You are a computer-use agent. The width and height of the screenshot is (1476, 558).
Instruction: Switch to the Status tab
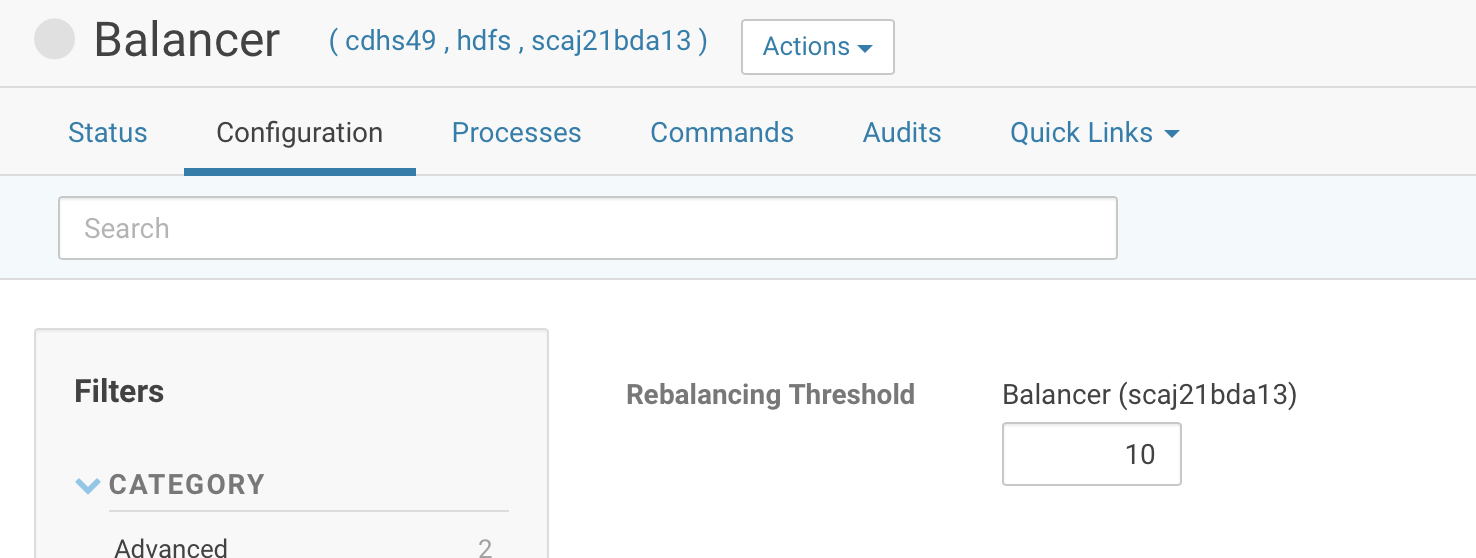click(107, 133)
